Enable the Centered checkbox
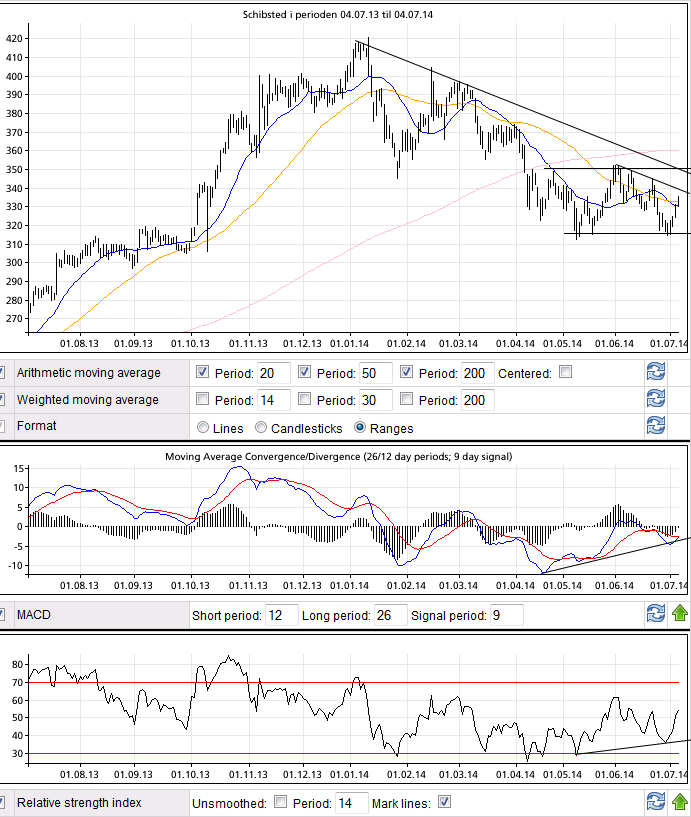This screenshot has width=691, height=817. tap(566, 373)
